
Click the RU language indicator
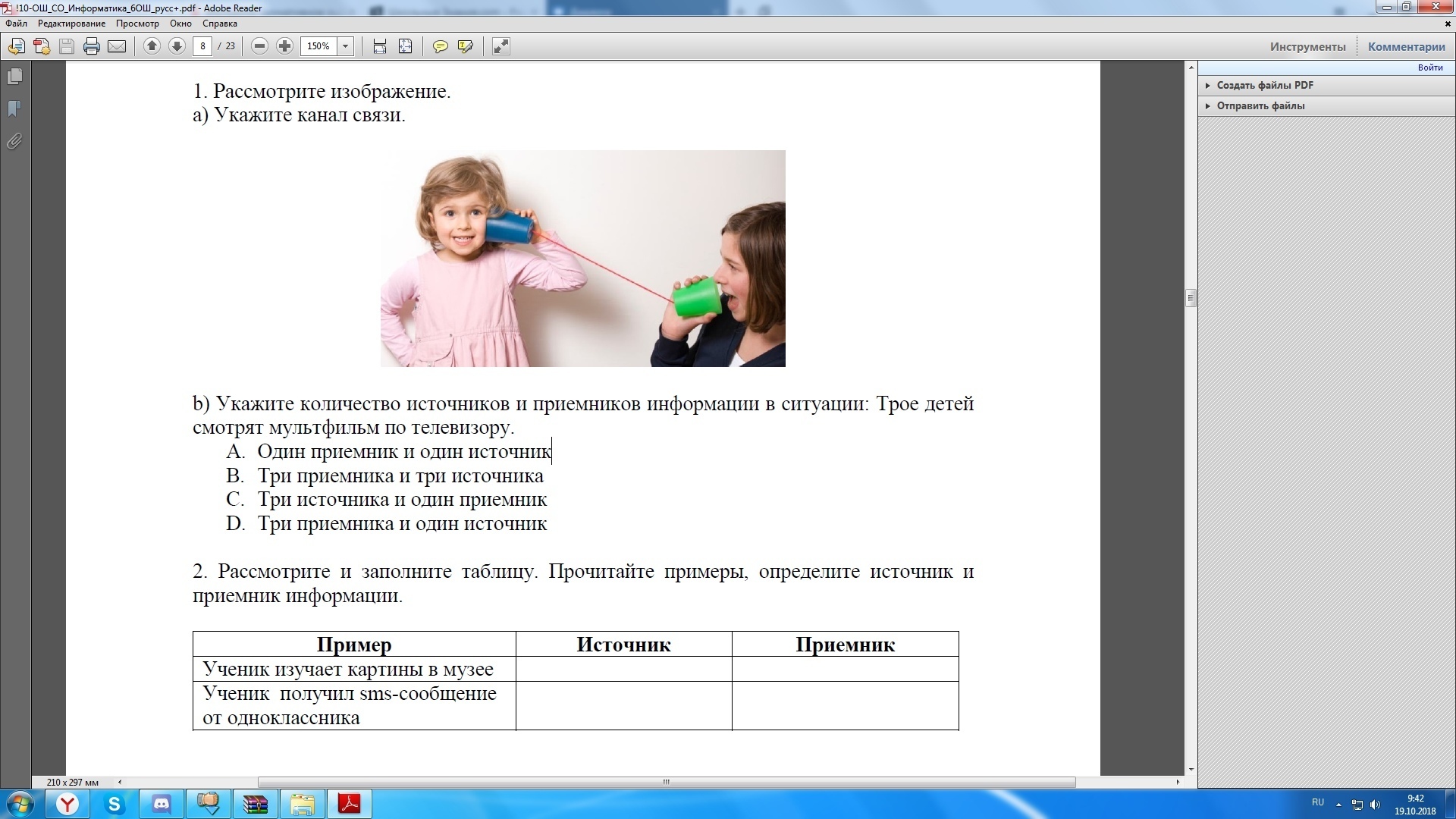(1318, 802)
